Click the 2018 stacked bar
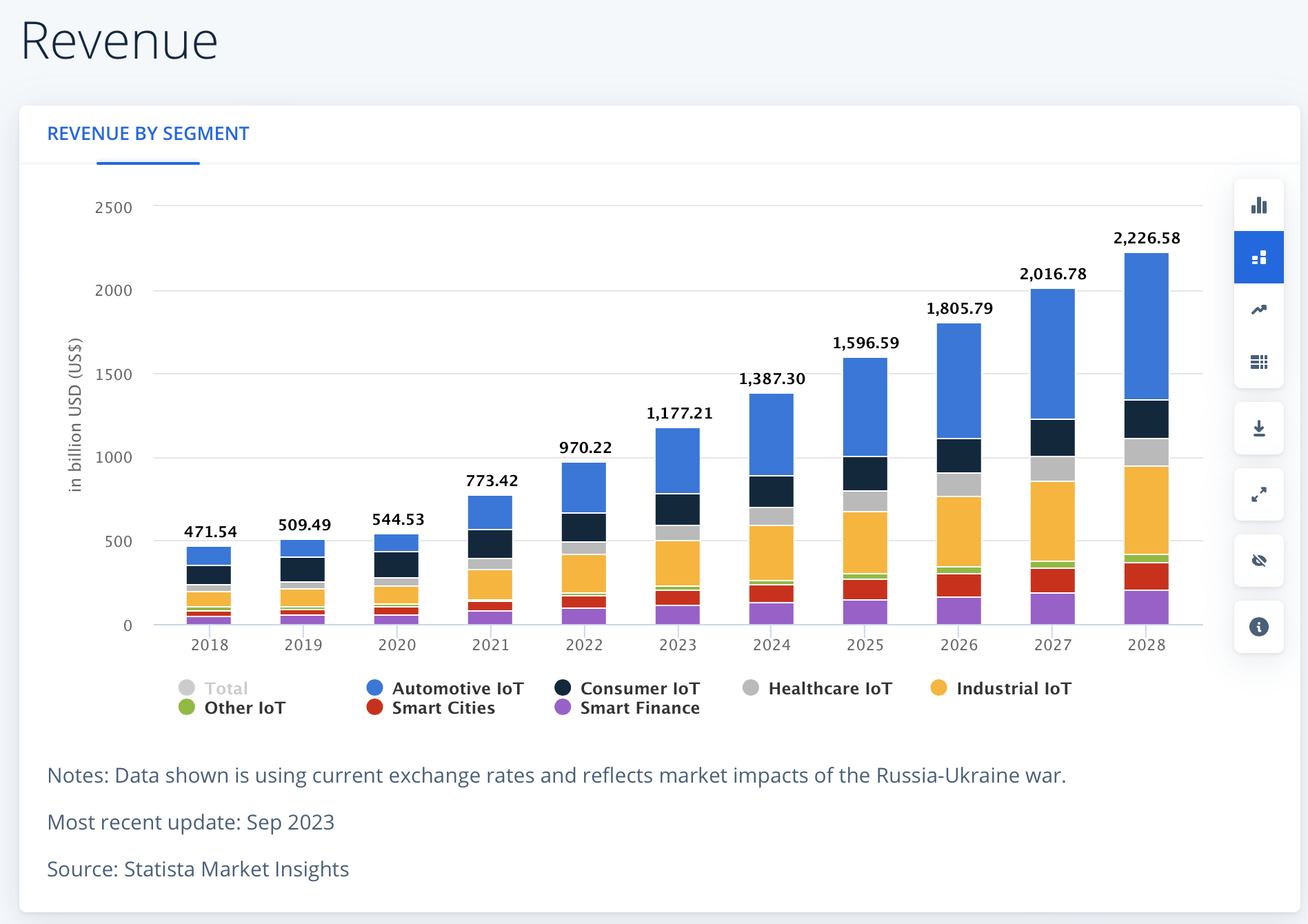1308x924 pixels. click(209, 585)
